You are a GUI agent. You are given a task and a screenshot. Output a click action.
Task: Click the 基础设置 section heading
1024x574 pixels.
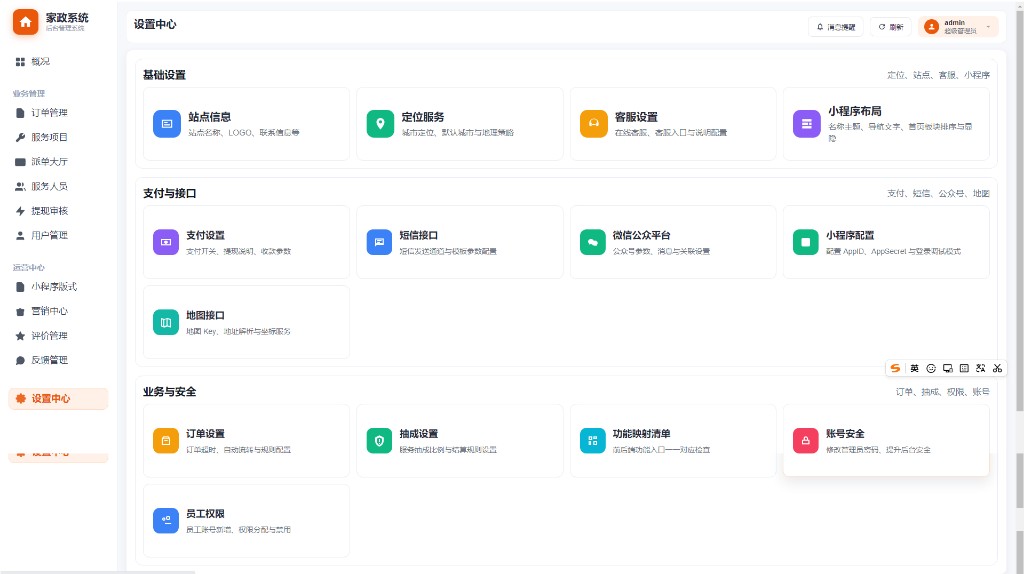pos(165,75)
